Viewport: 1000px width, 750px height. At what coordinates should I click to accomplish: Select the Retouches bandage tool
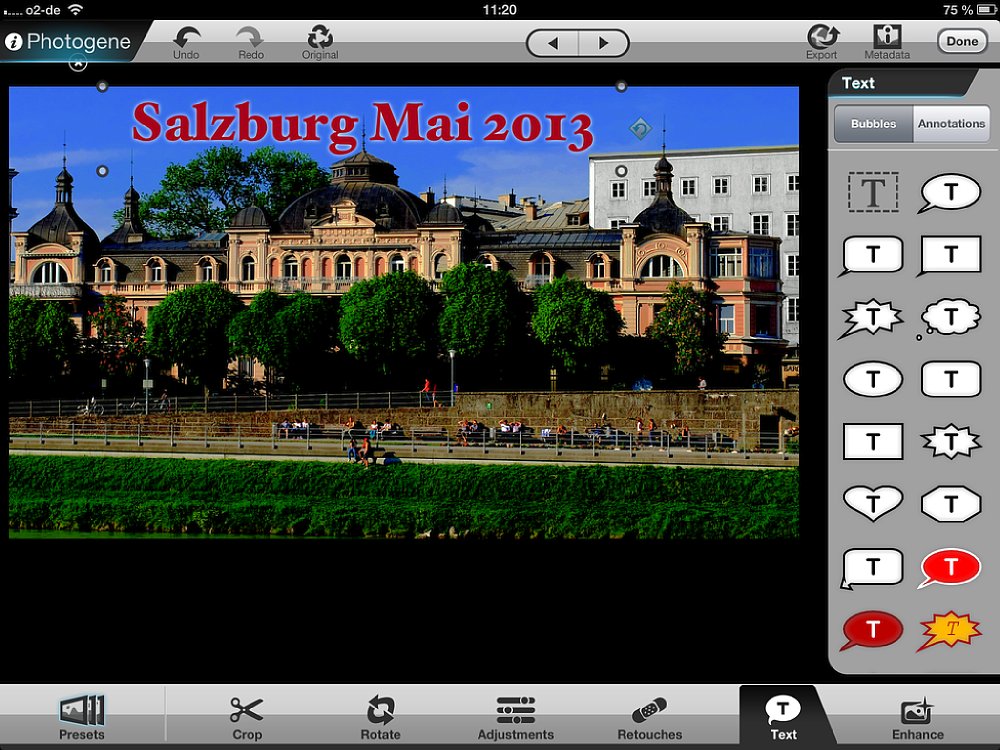pyautogui.click(x=650, y=711)
